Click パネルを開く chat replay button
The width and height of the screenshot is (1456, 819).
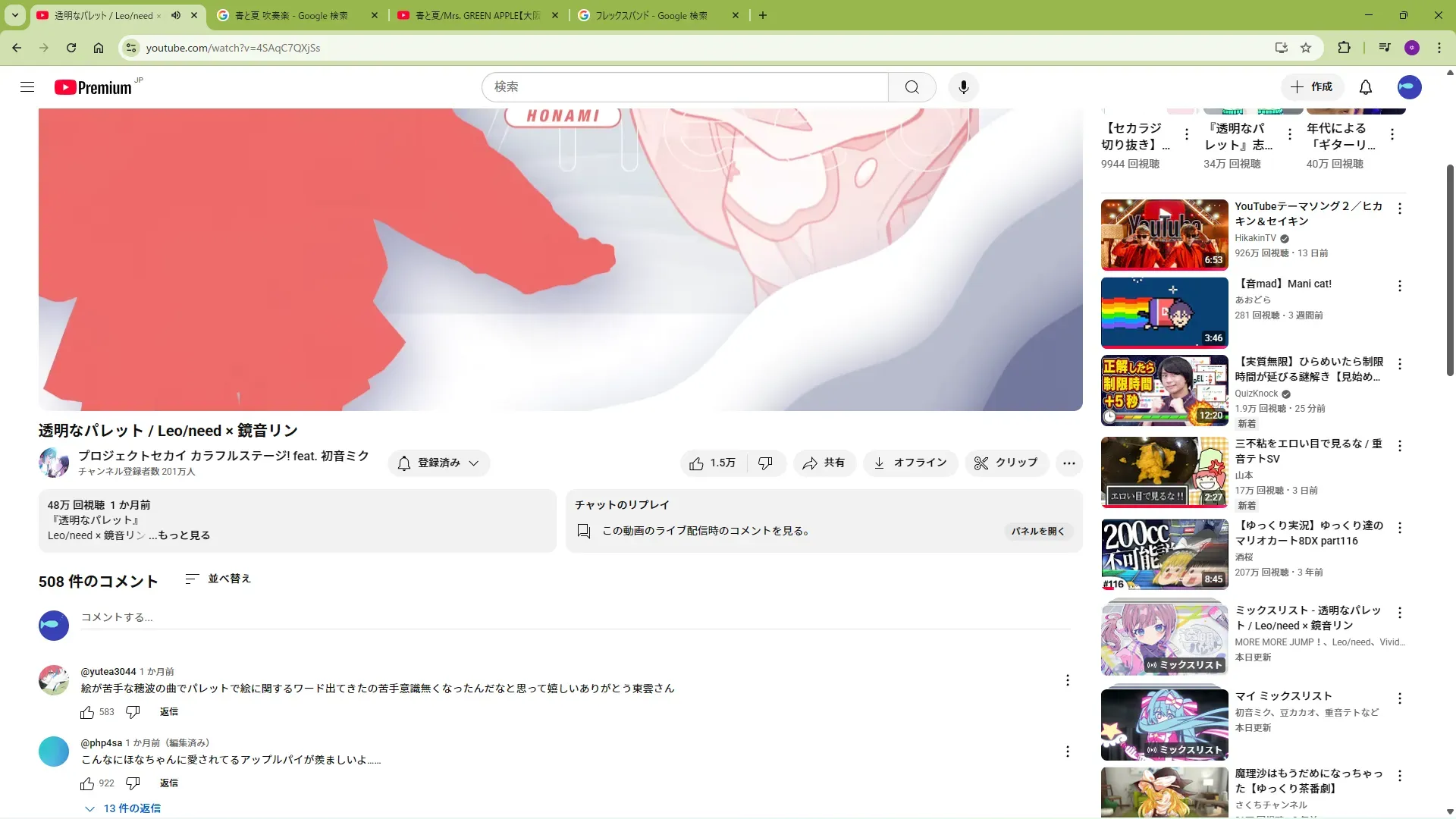point(1037,531)
